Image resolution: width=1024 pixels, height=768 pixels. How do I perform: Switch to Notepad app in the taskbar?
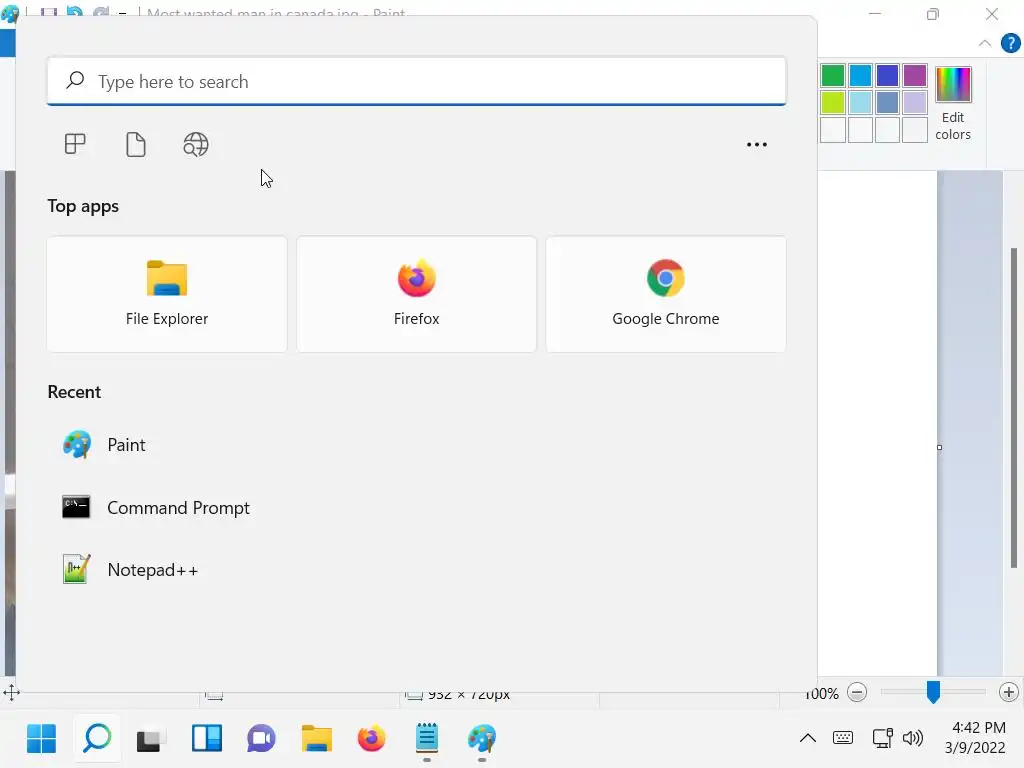(426, 739)
